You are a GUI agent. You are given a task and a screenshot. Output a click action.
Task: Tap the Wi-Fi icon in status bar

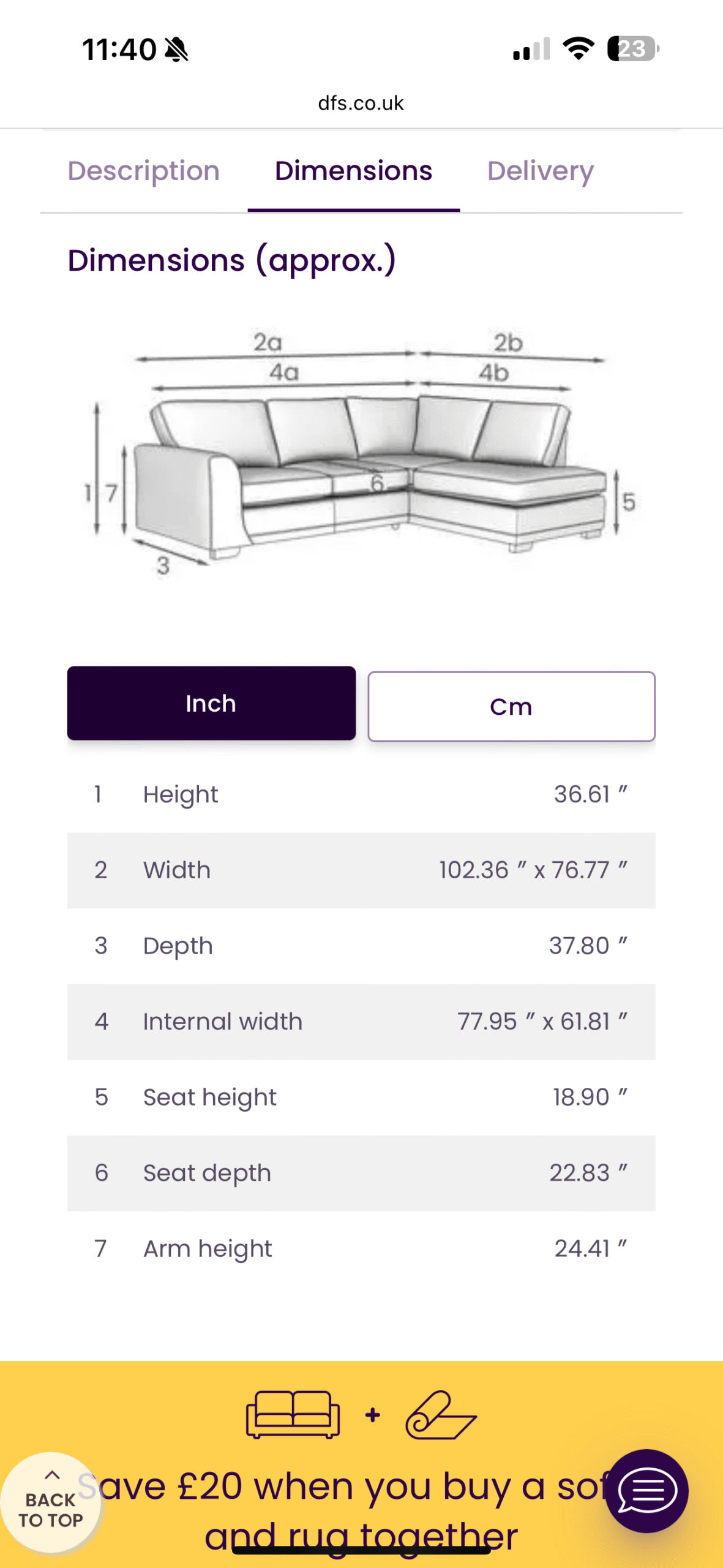pyautogui.click(x=579, y=48)
